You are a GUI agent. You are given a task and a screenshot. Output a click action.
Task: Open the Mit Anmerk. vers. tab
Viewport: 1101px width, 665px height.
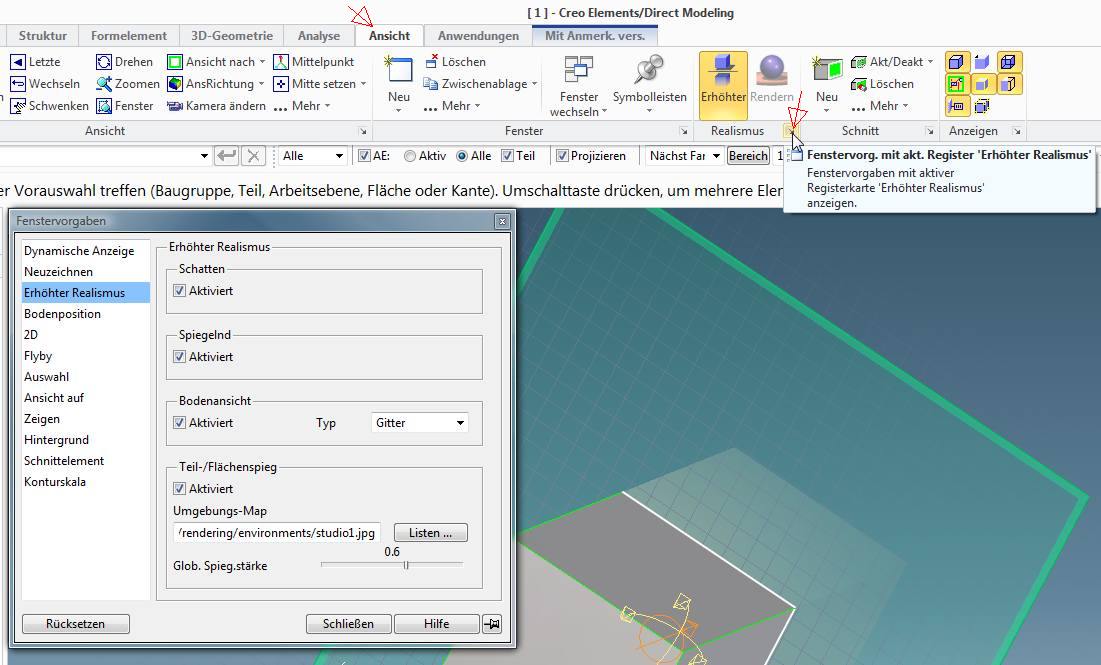point(595,36)
